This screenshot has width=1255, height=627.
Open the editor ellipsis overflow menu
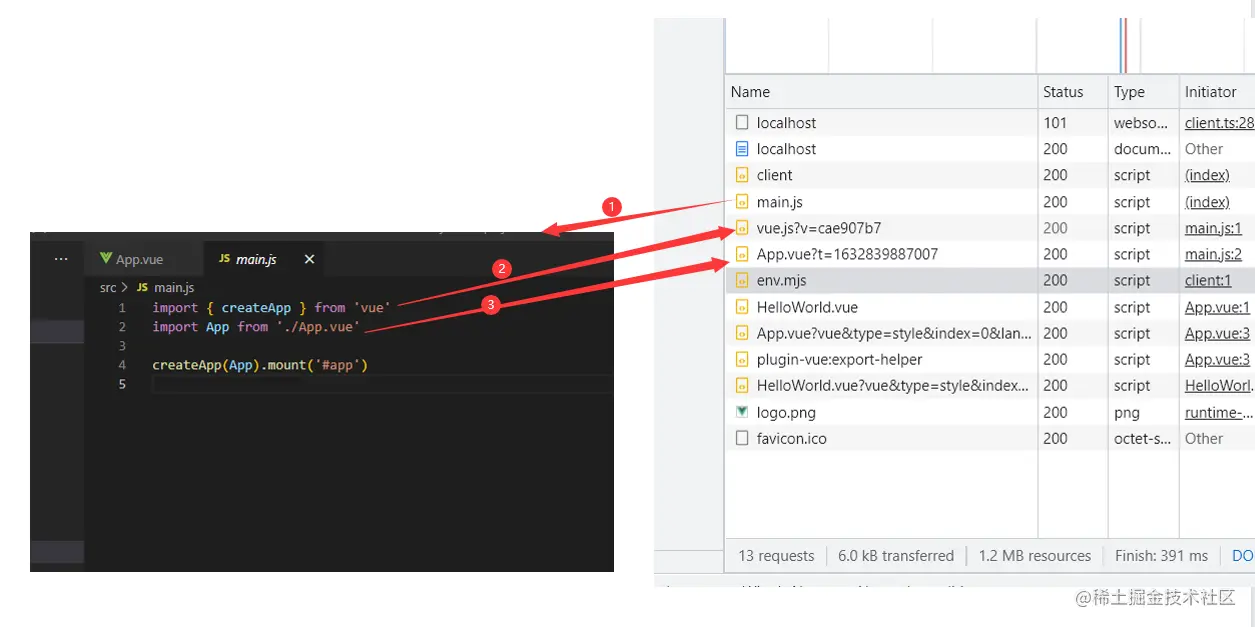(x=62, y=259)
